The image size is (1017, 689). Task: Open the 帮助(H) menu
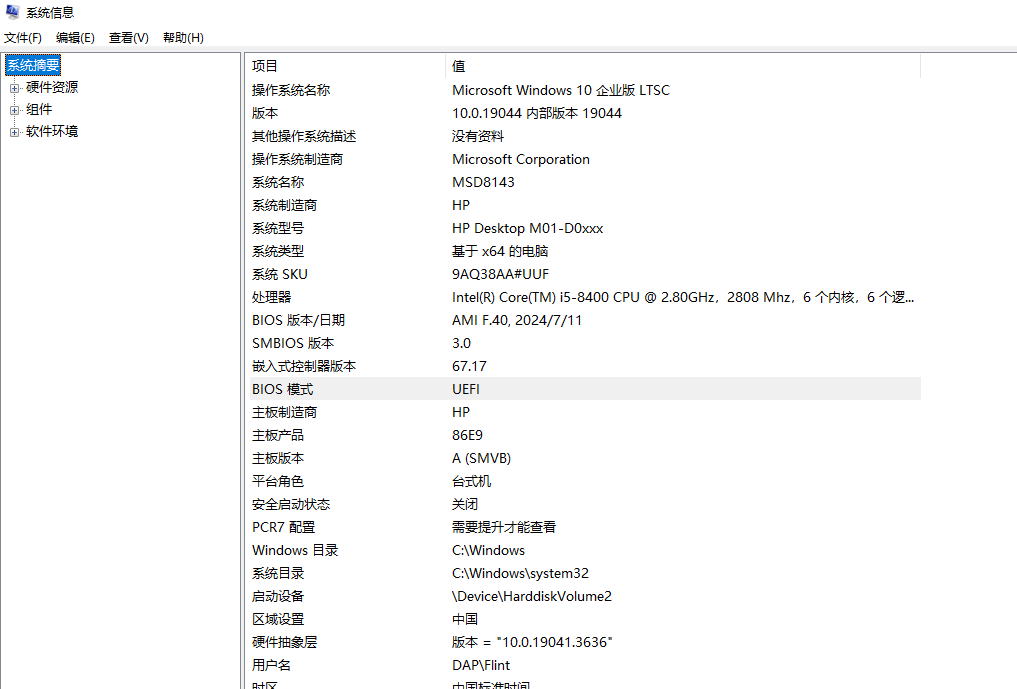[x=182, y=38]
